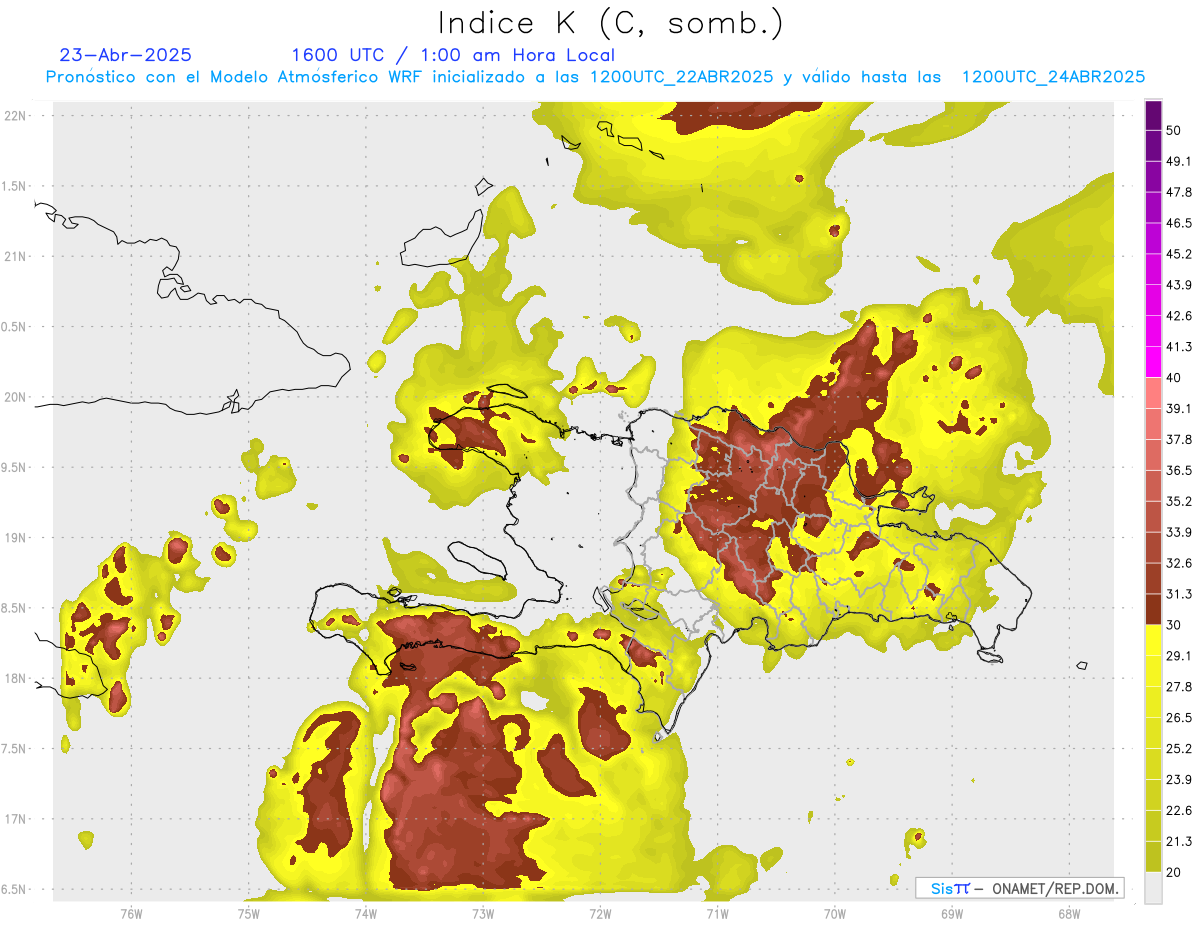Click the initialization time '1200UTC_22ABR2025'
Screen dimensions: 1200x927
[681, 77]
